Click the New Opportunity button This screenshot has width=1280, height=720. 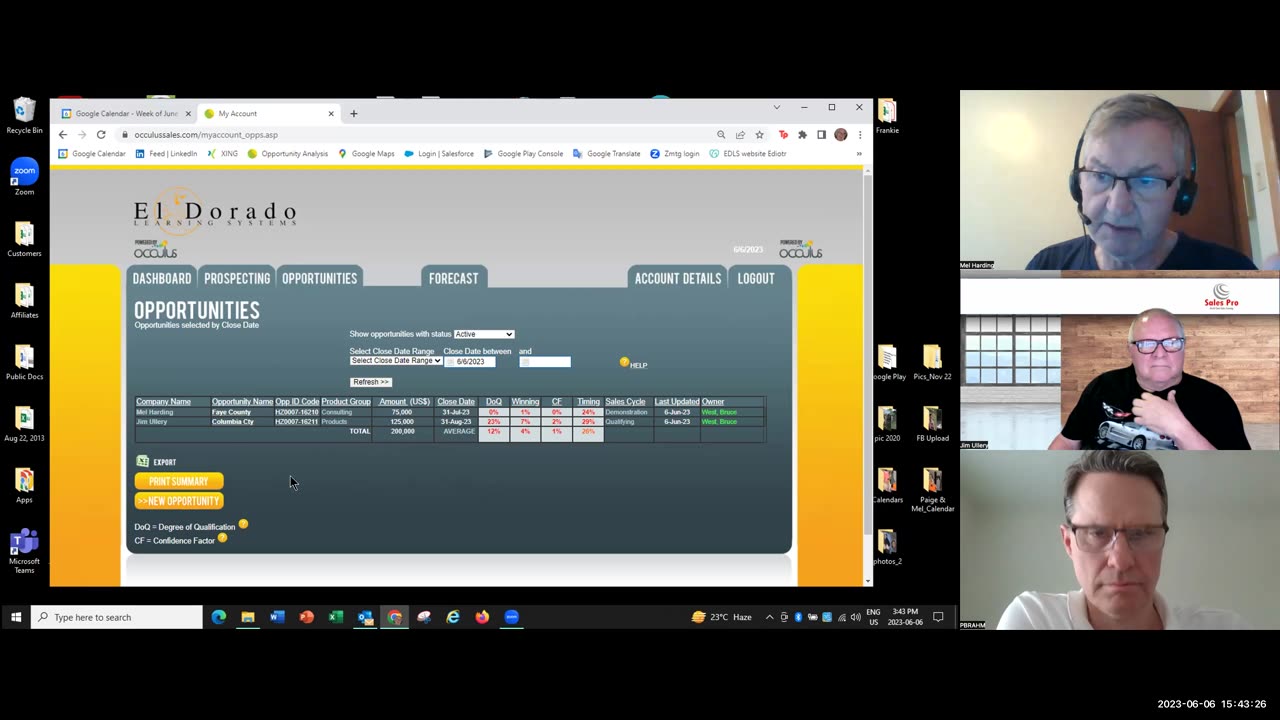click(179, 501)
